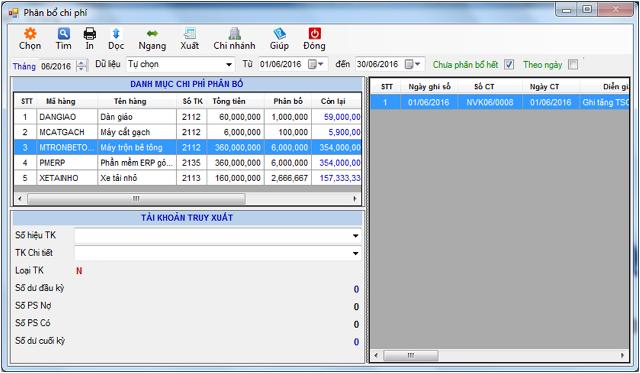Screen dimensions: 640x373
Task: Click the Xuất export icon
Action: coord(190,33)
